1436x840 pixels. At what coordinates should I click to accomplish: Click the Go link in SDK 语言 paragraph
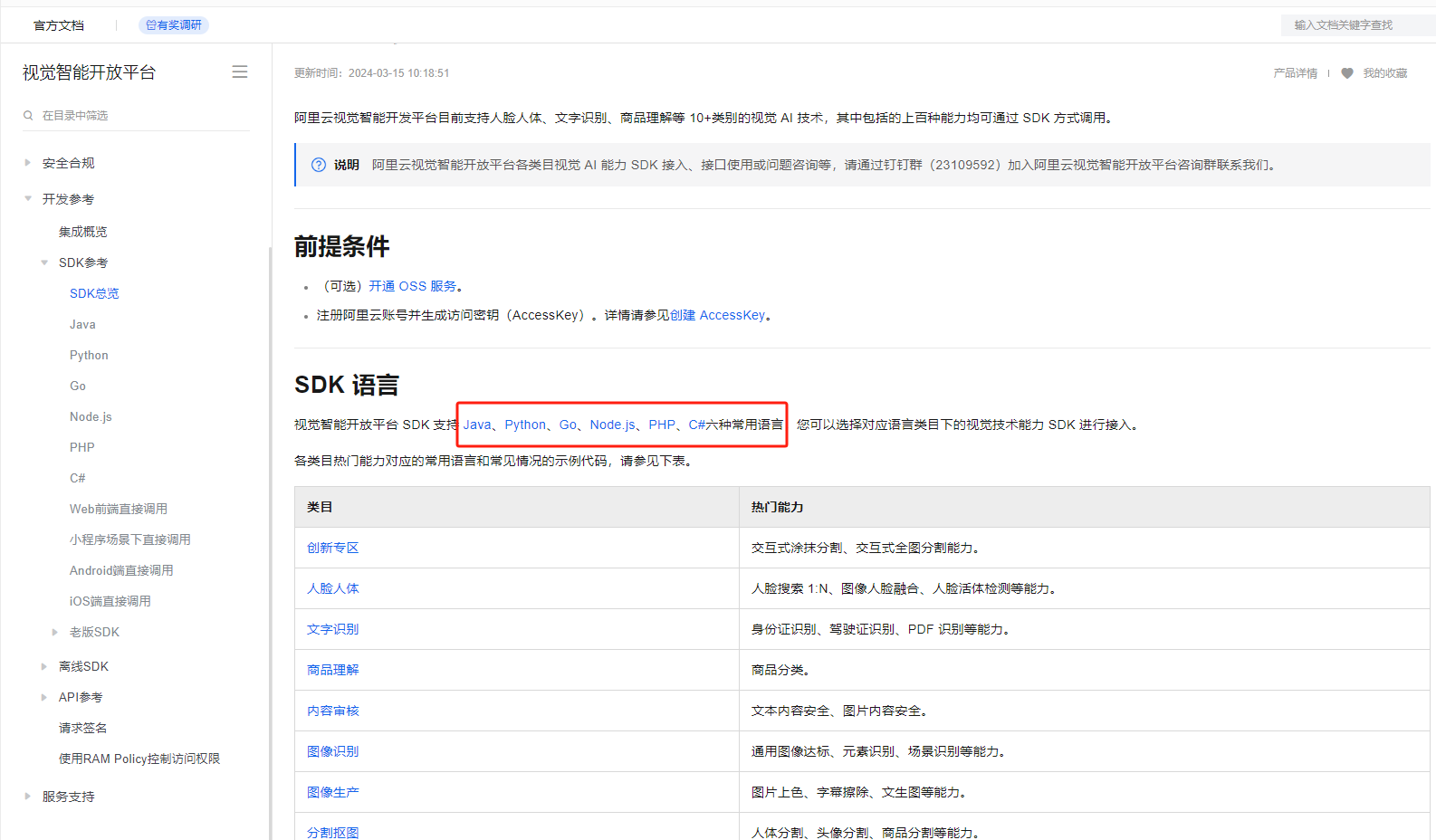568,425
